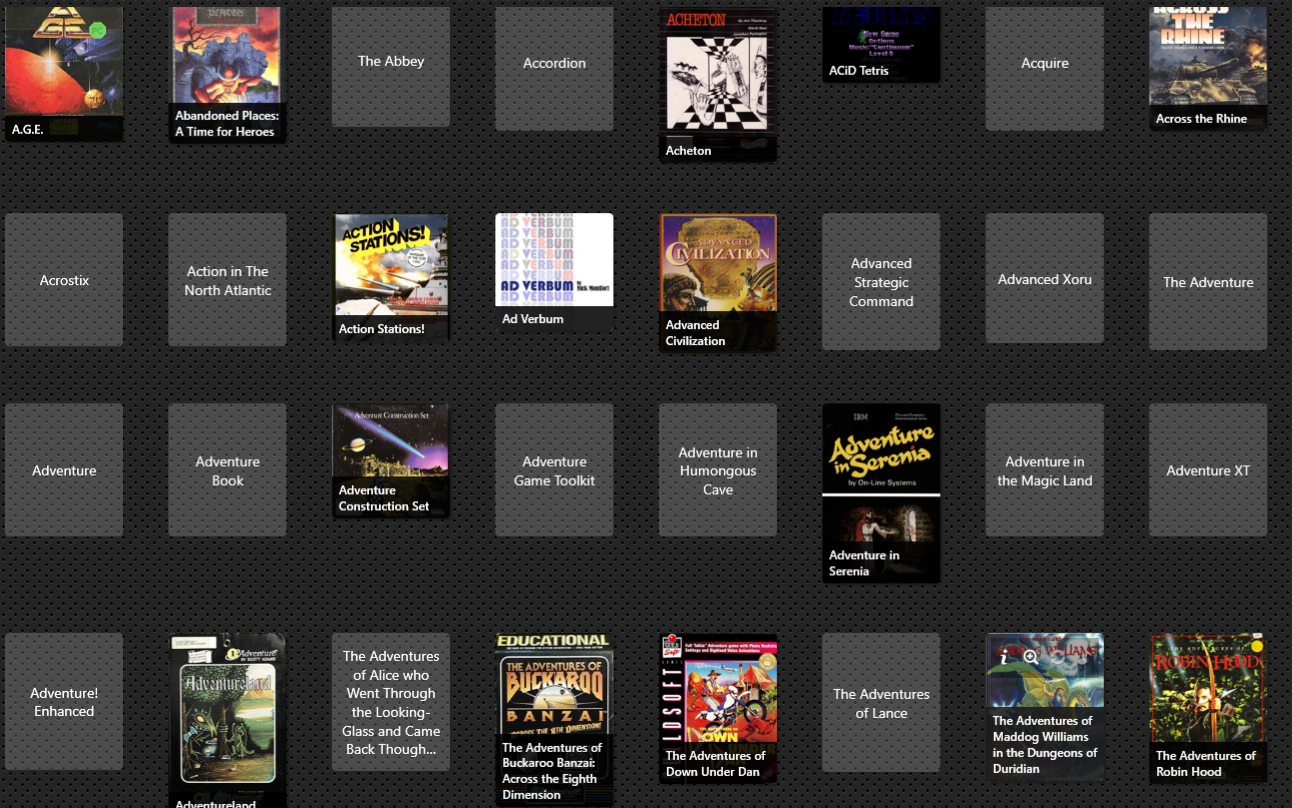1292x808 pixels.
Task: Open the plain Adventure tile
Action: 64,470
